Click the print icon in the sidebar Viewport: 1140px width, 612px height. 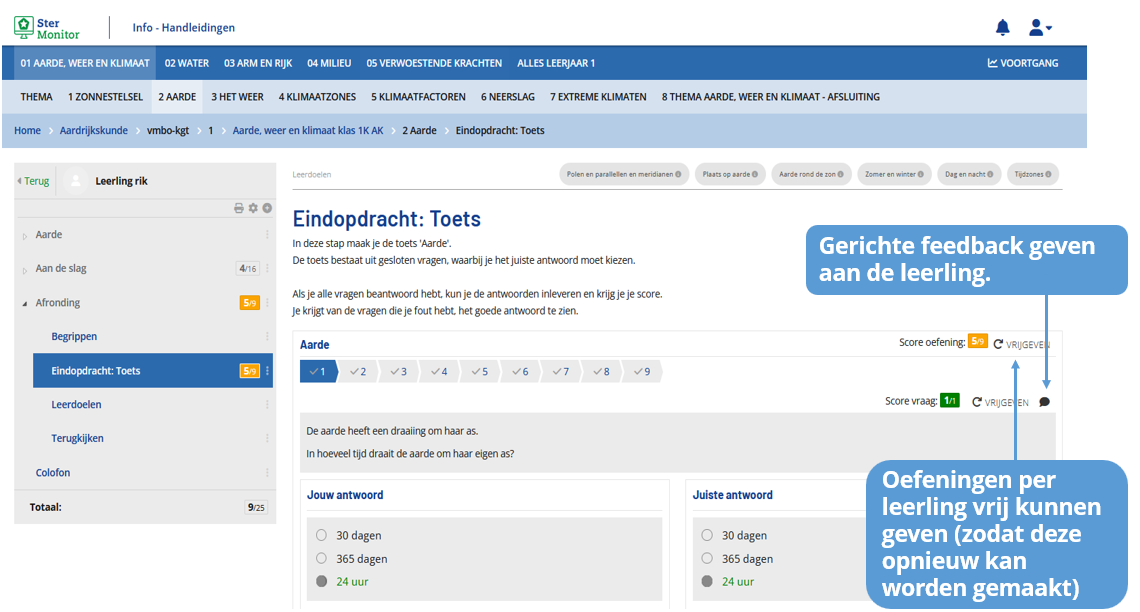(239, 208)
